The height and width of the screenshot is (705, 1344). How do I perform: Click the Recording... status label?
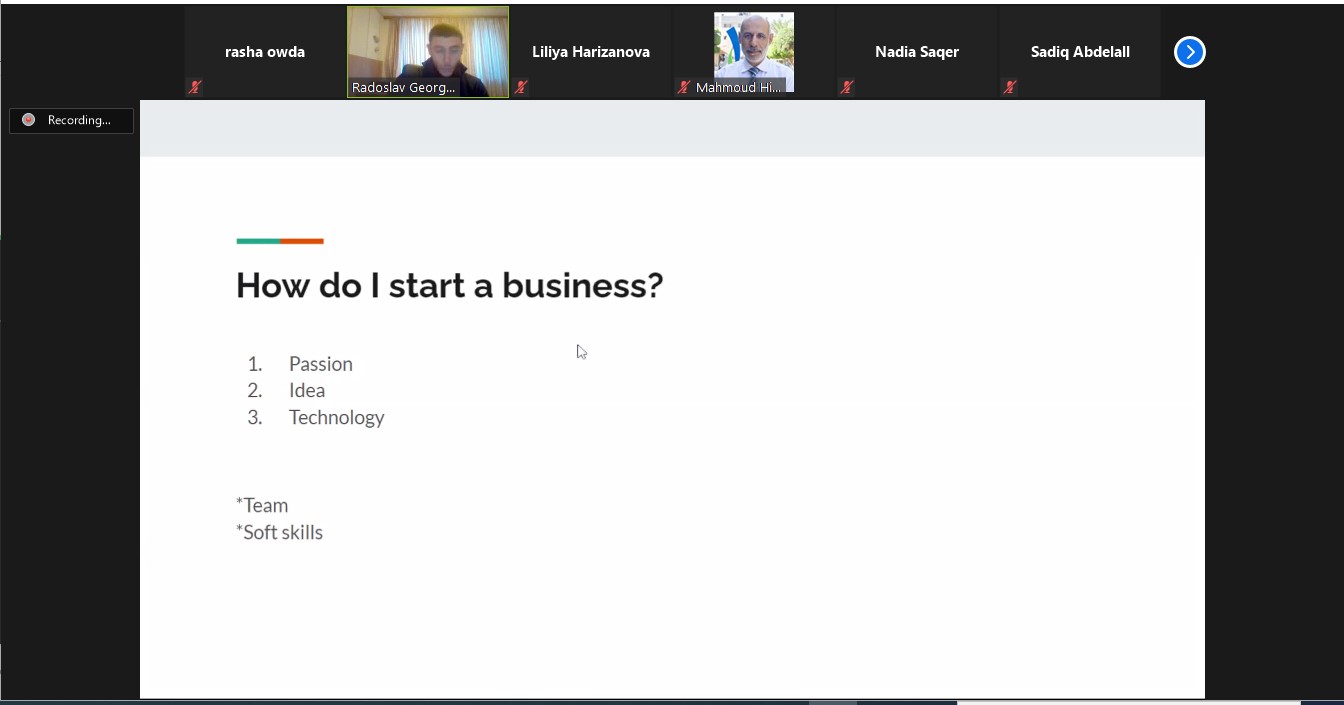pyautogui.click(x=79, y=120)
